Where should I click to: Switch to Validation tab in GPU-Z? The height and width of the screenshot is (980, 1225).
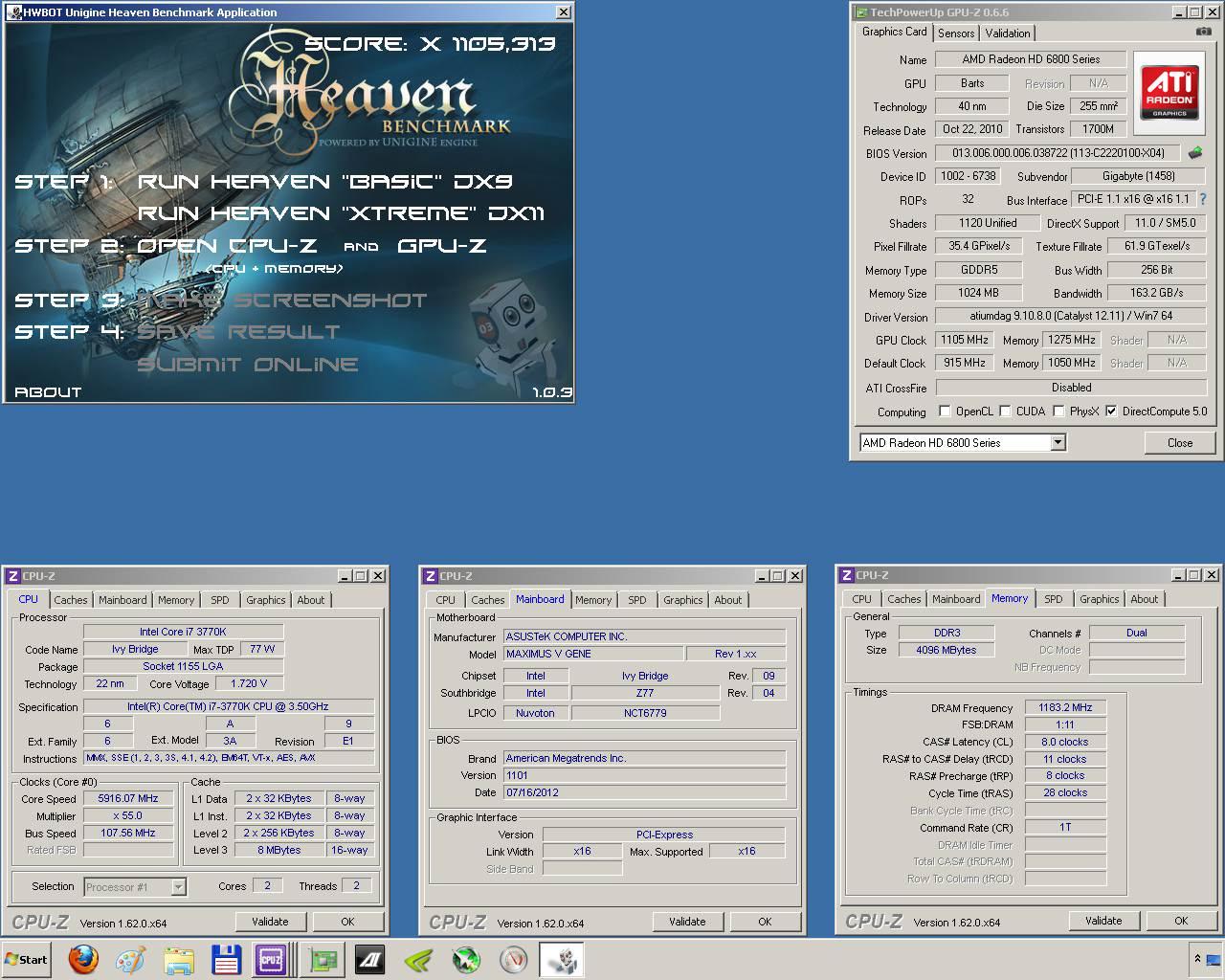1008,33
